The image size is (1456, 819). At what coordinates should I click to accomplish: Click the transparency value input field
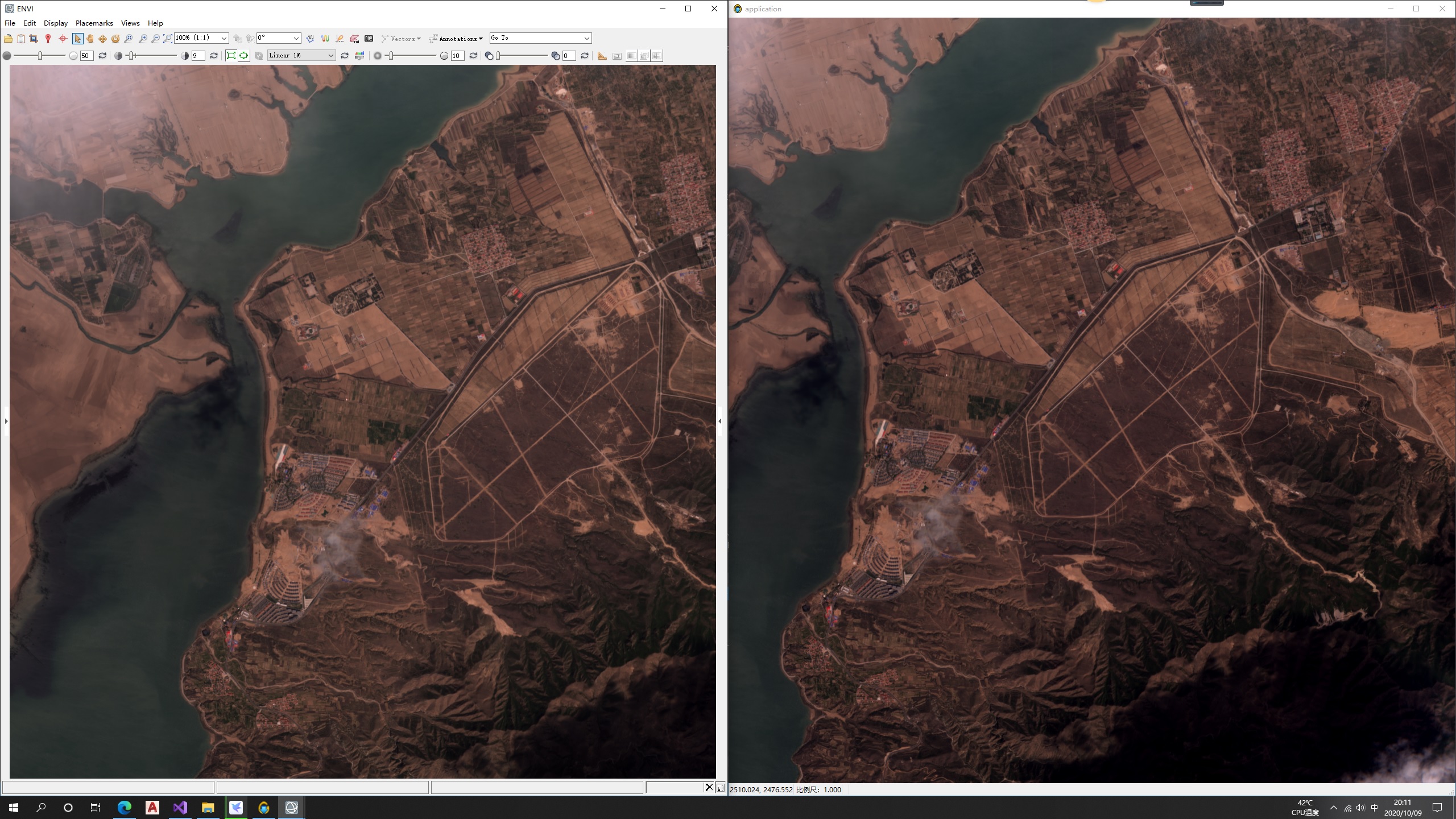coord(569,55)
